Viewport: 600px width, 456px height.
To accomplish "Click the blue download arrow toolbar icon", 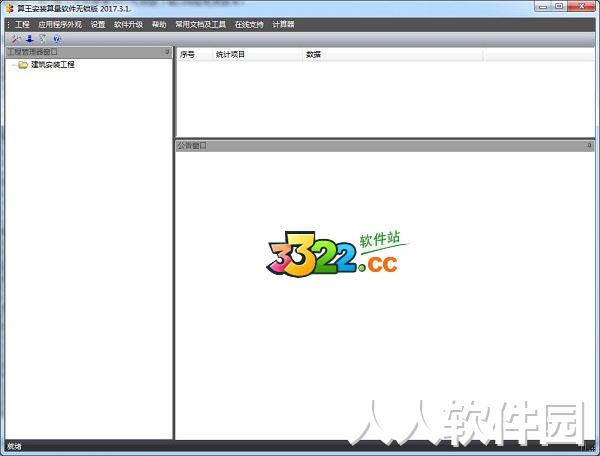I will (29, 39).
